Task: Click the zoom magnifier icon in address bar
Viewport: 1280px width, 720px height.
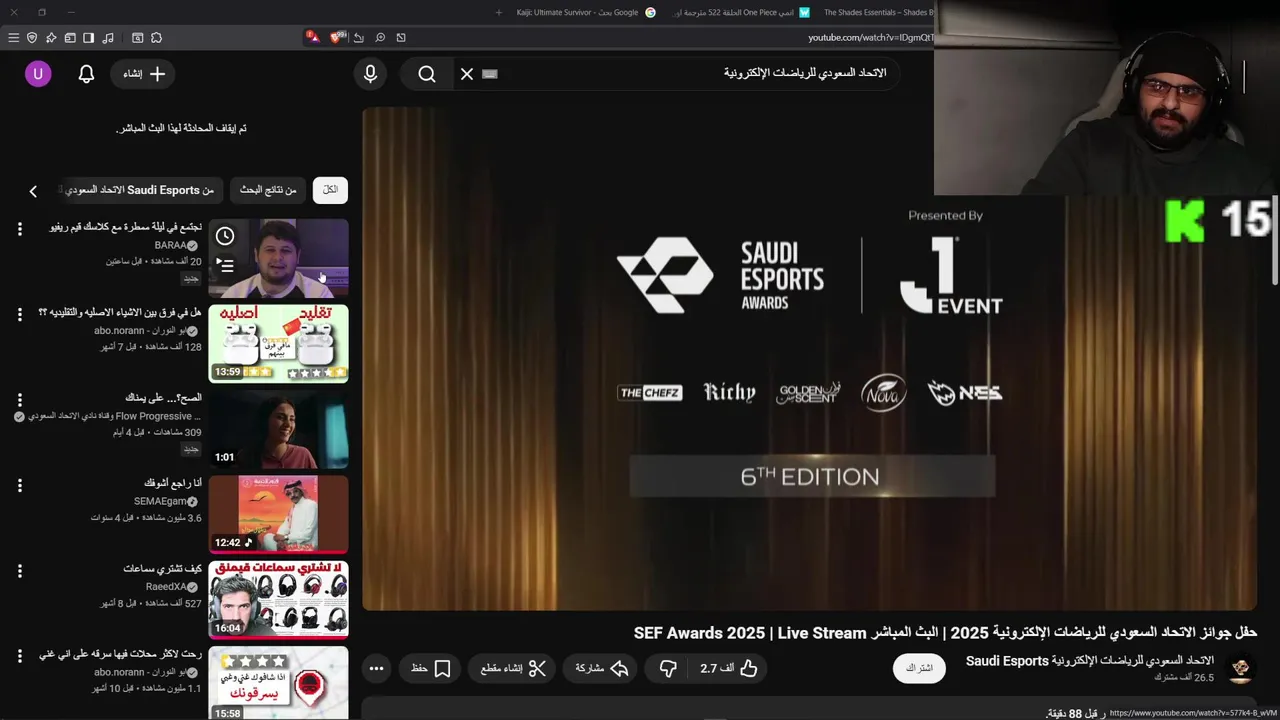Action: pos(380,38)
